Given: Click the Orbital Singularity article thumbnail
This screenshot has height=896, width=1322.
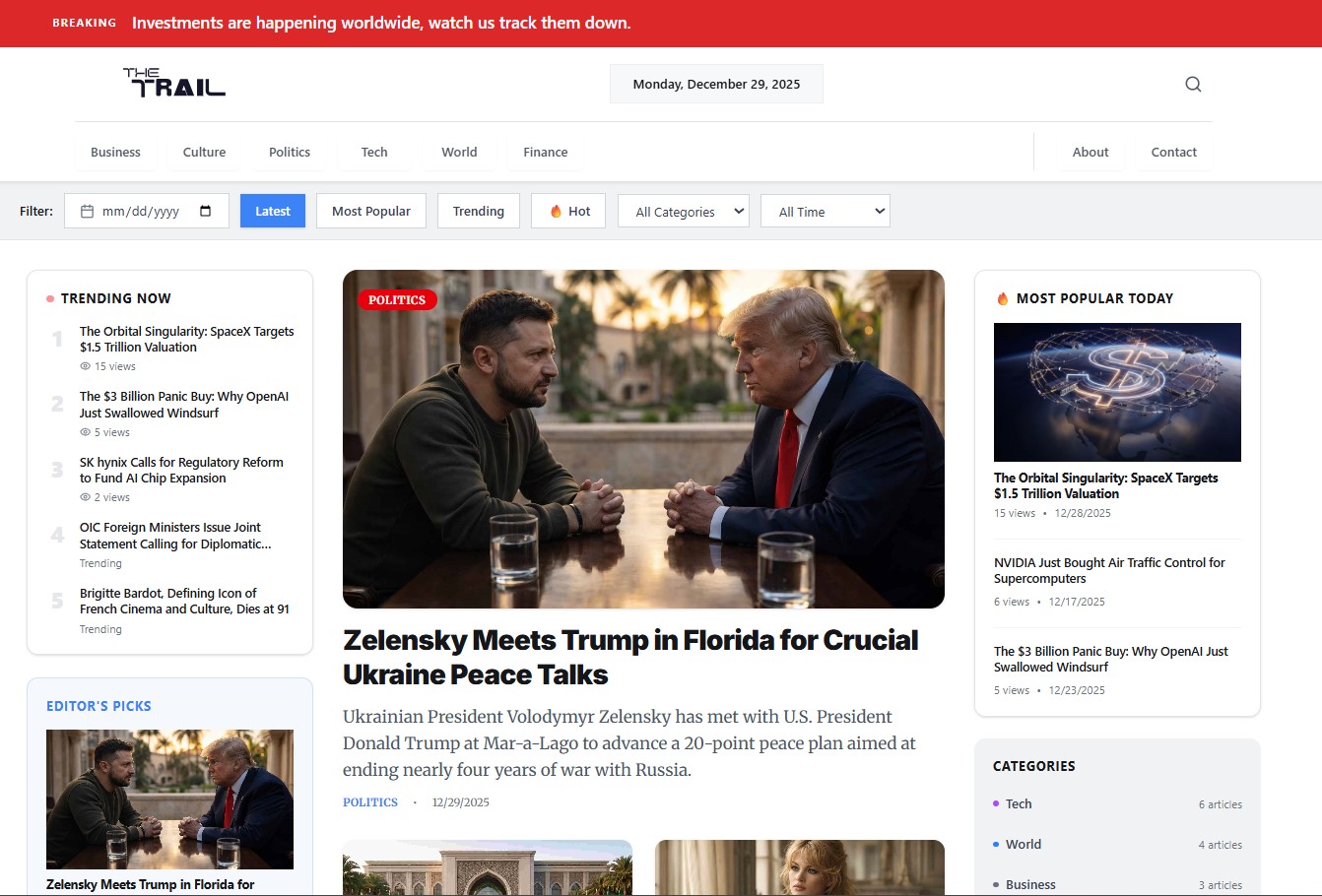Looking at the screenshot, I should [x=1116, y=391].
